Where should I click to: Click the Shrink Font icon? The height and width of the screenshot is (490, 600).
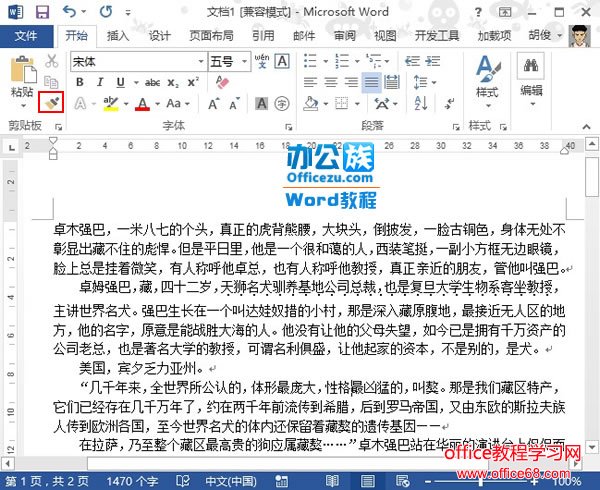point(234,103)
